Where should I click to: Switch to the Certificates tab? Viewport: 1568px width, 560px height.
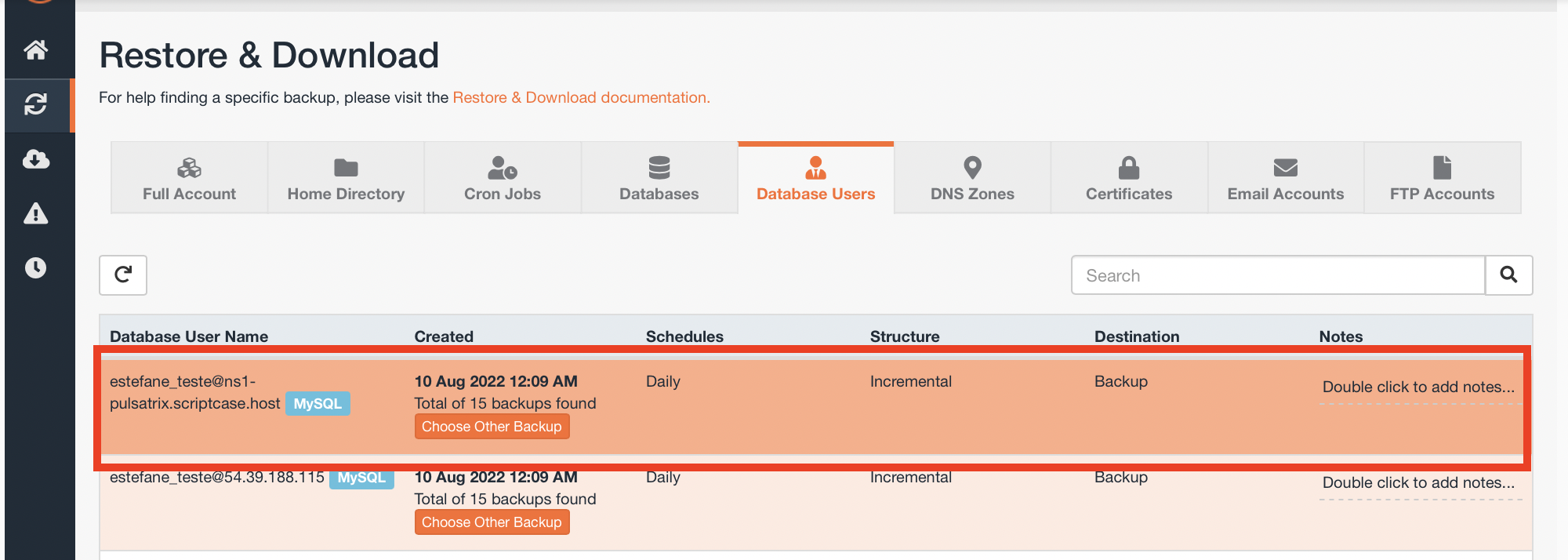(x=1129, y=179)
